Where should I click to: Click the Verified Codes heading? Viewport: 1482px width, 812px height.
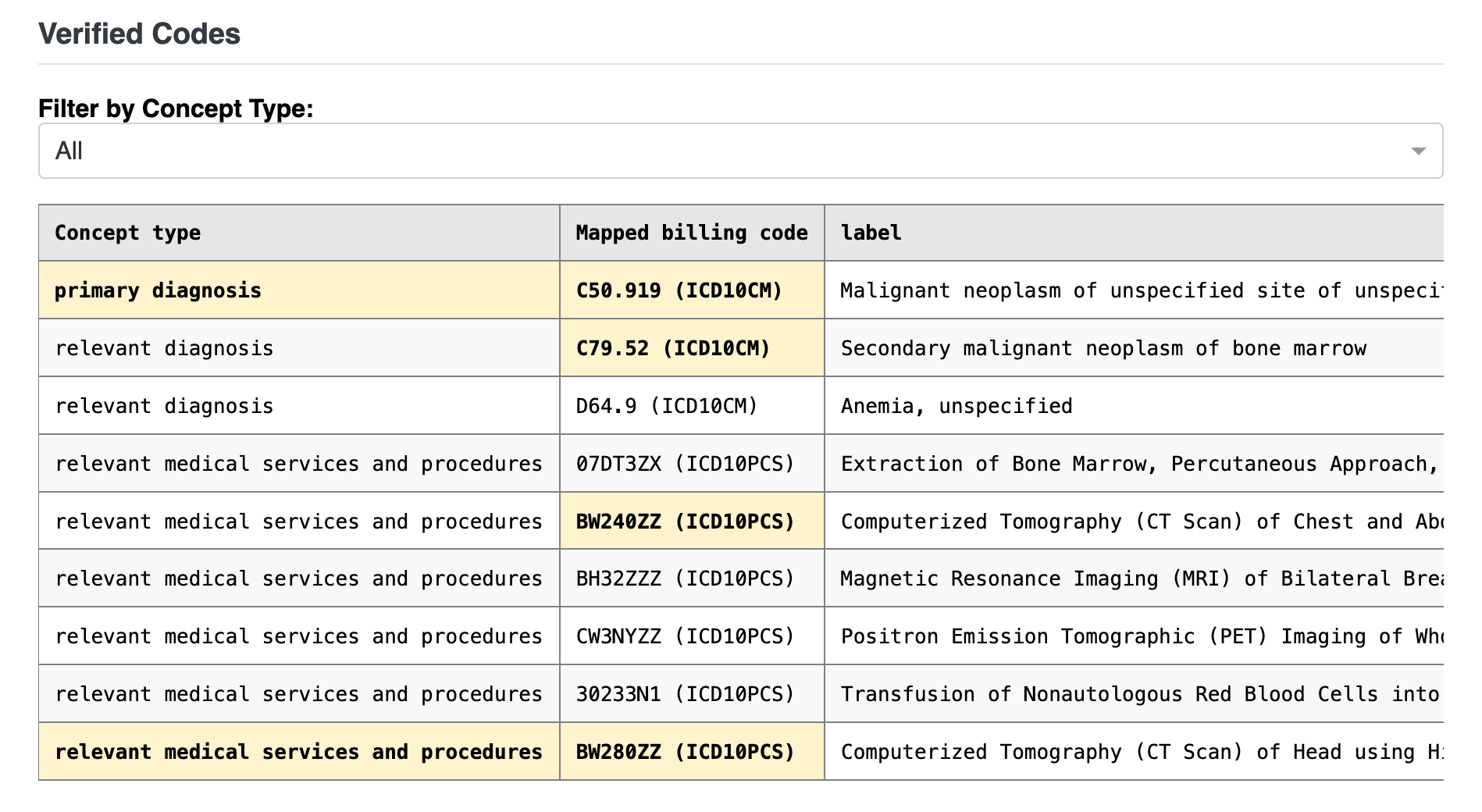tap(141, 33)
